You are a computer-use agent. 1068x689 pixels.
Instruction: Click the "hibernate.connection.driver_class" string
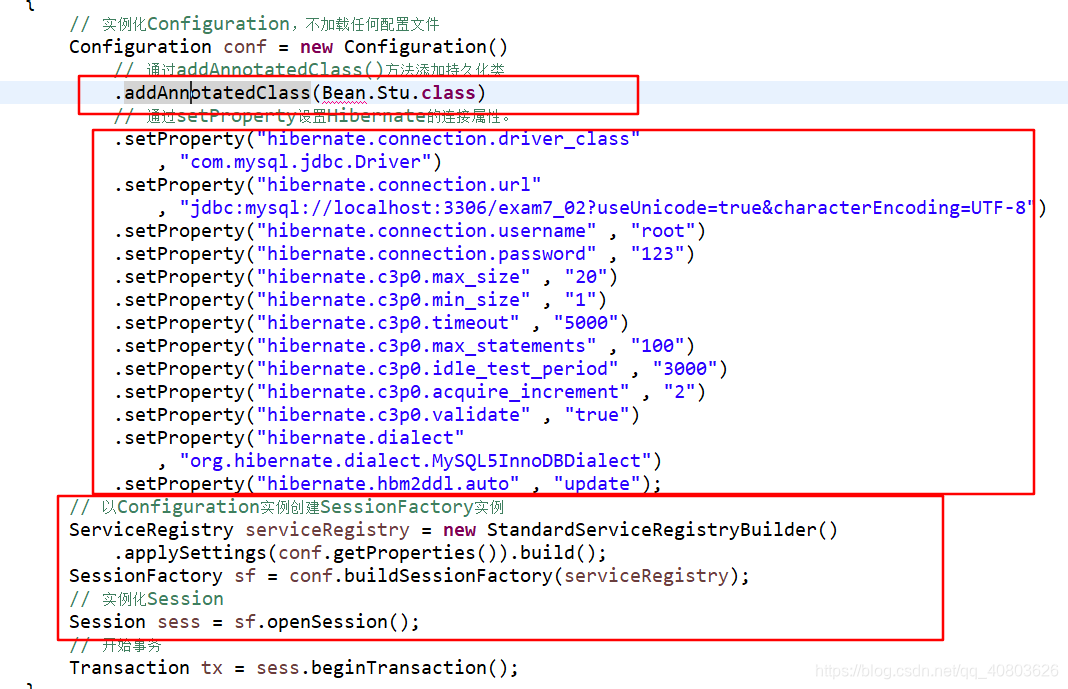[x=448, y=139]
